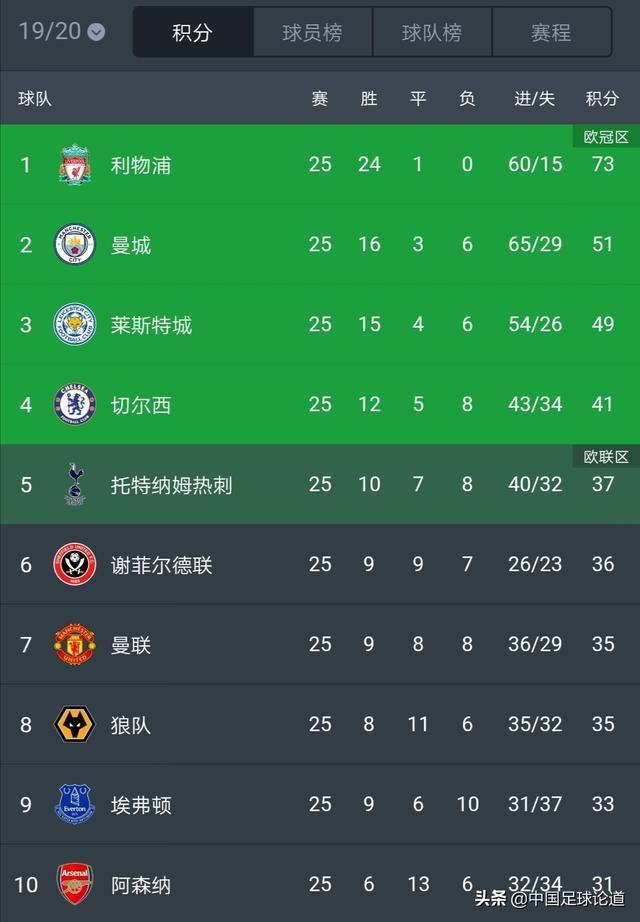Click the Arsenal cannon crest
The width and height of the screenshot is (640, 922).
point(75,884)
